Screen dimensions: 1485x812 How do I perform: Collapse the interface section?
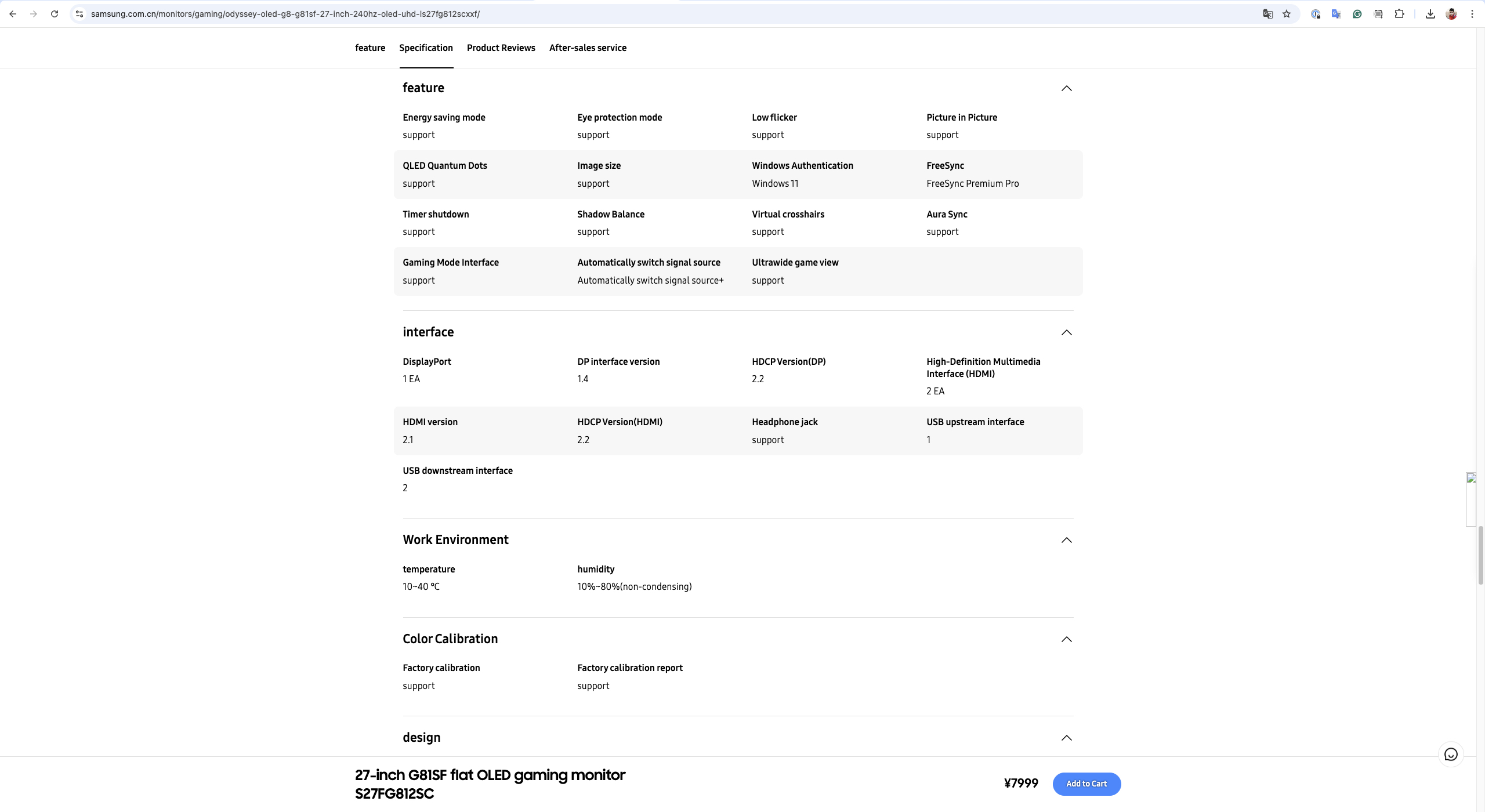(x=1066, y=332)
